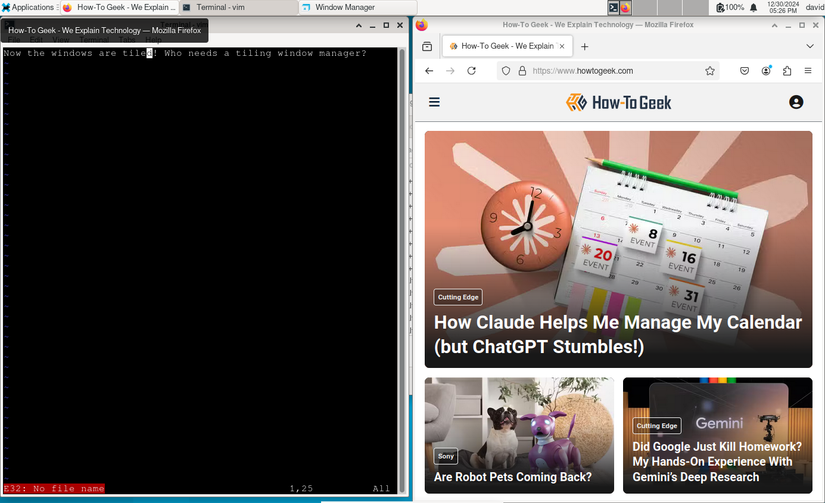Image resolution: width=825 pixels, height=503 pixels.
Task: Shade the Firefox window with the up arrow button
Action: pyautogui.click(x=774, y=25)
